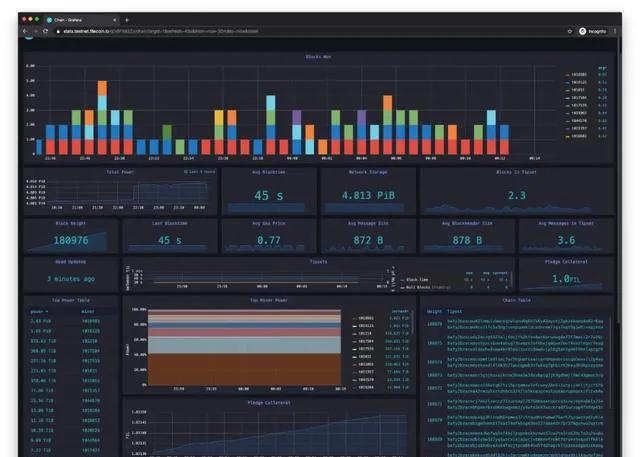640x457 pixels.
Task: Close the Chain - Grafana tab
Action: (115, 20)
